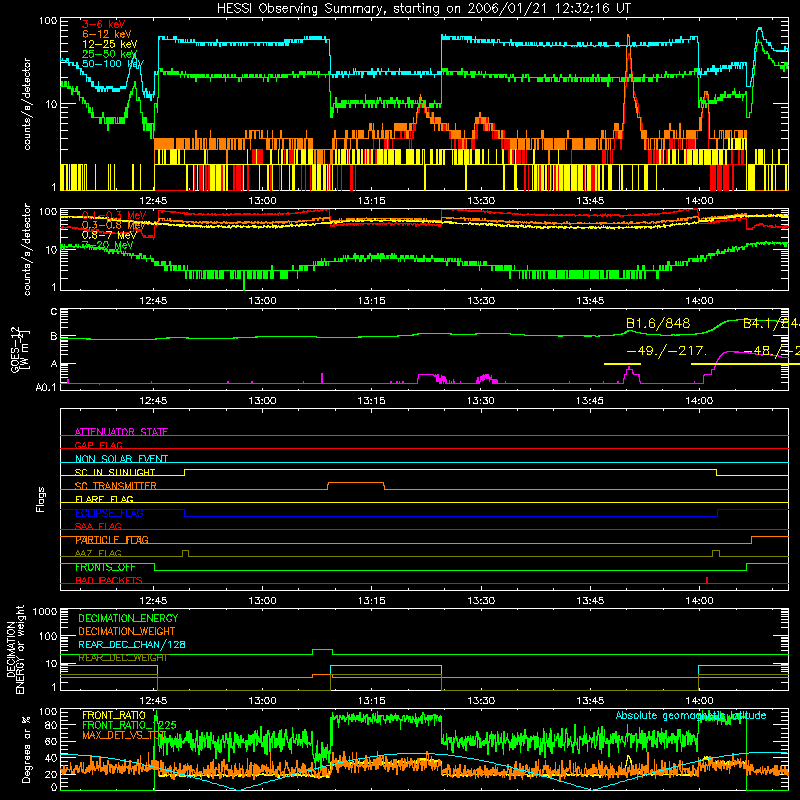The width and height of the screenshot is (800, 800).
Task: Click the B1.6/848 flare annotation
Action: (658, 323)
